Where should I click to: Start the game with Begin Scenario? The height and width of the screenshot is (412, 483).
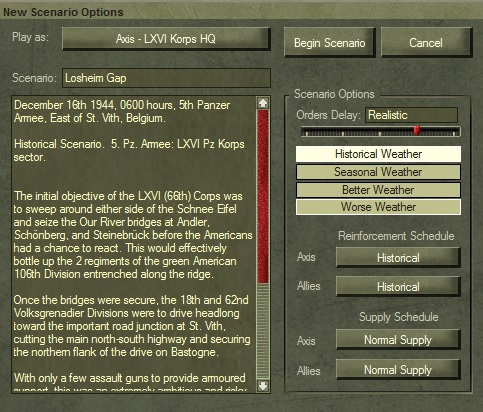click(329, 43)
